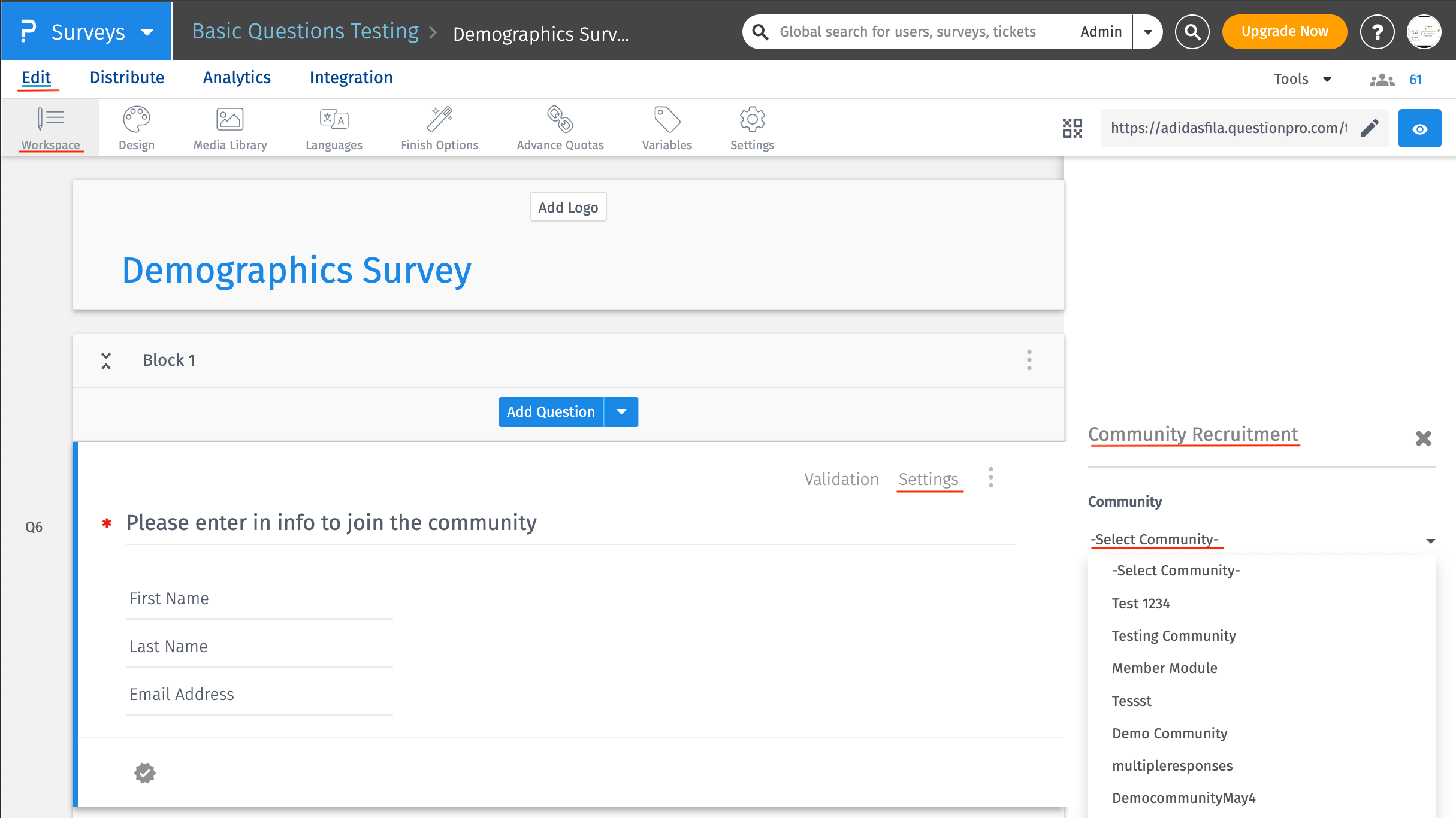Expand the Add Question dropdown arrow
Image resolution: width=1456 pixels, height=818 pixels.
click(621, 411)
